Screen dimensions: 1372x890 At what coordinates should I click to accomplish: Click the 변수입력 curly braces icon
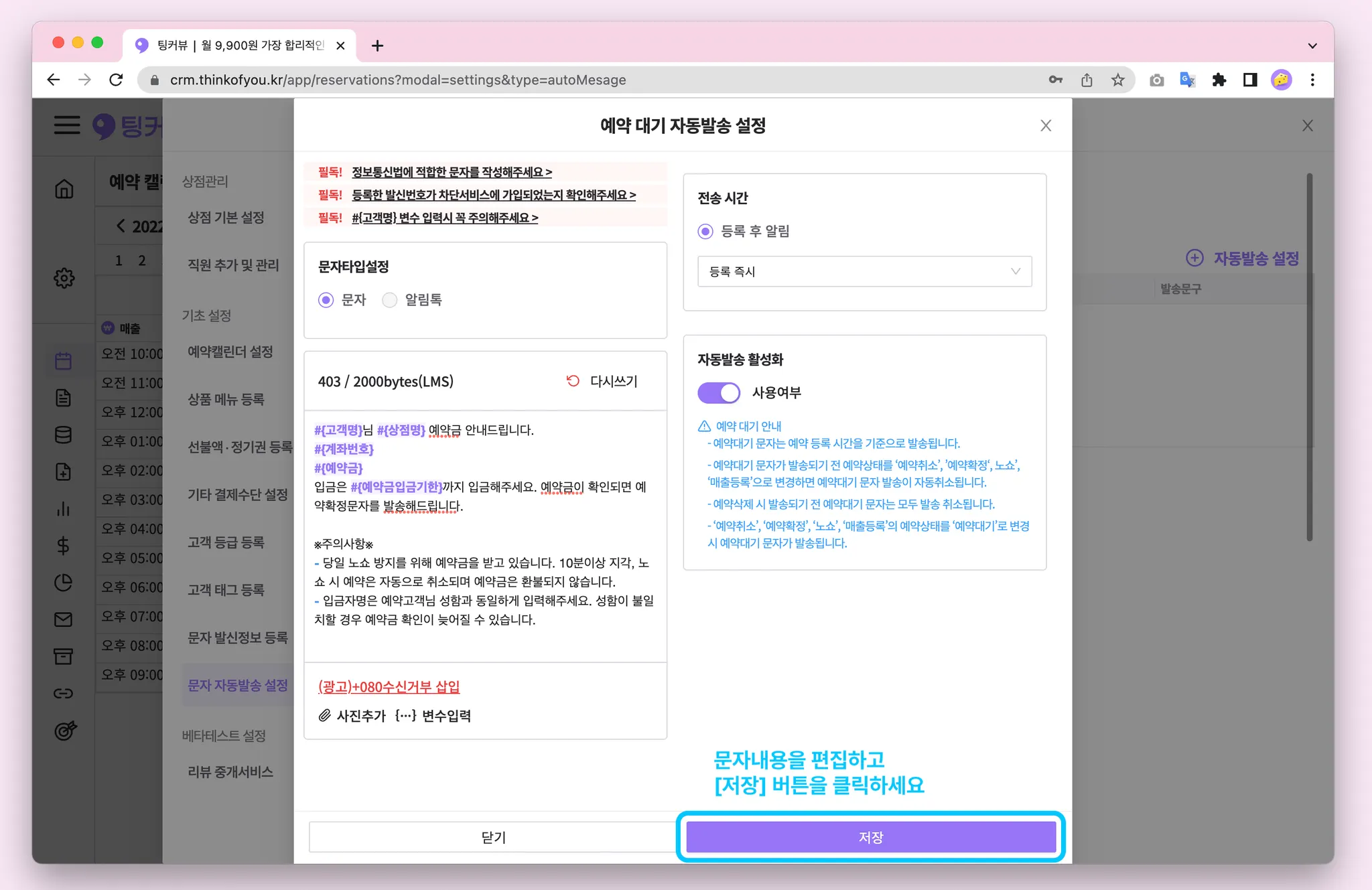[x=405, y=716]
